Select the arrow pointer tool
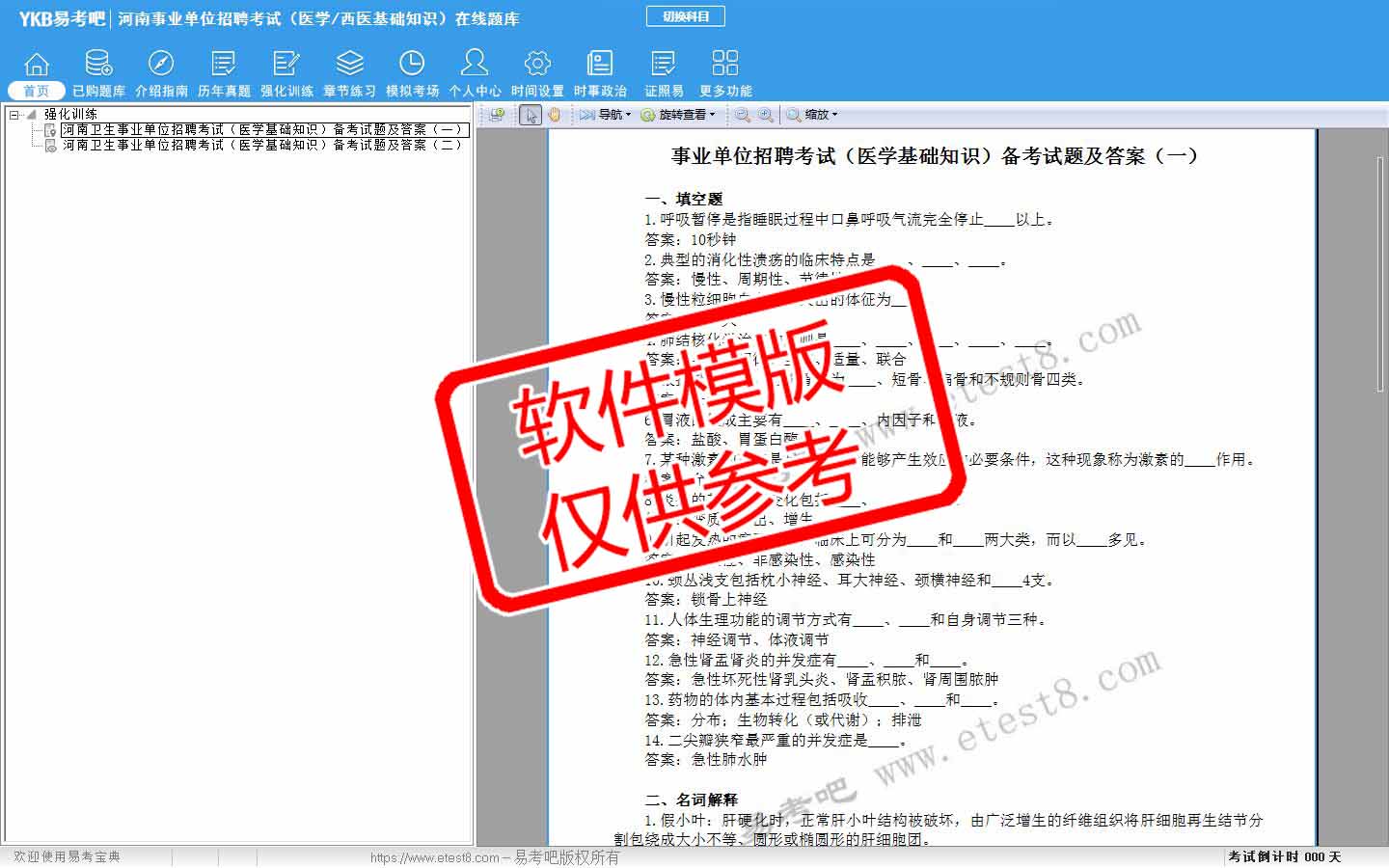The image size is (1389, 868). tap(531, 115)
